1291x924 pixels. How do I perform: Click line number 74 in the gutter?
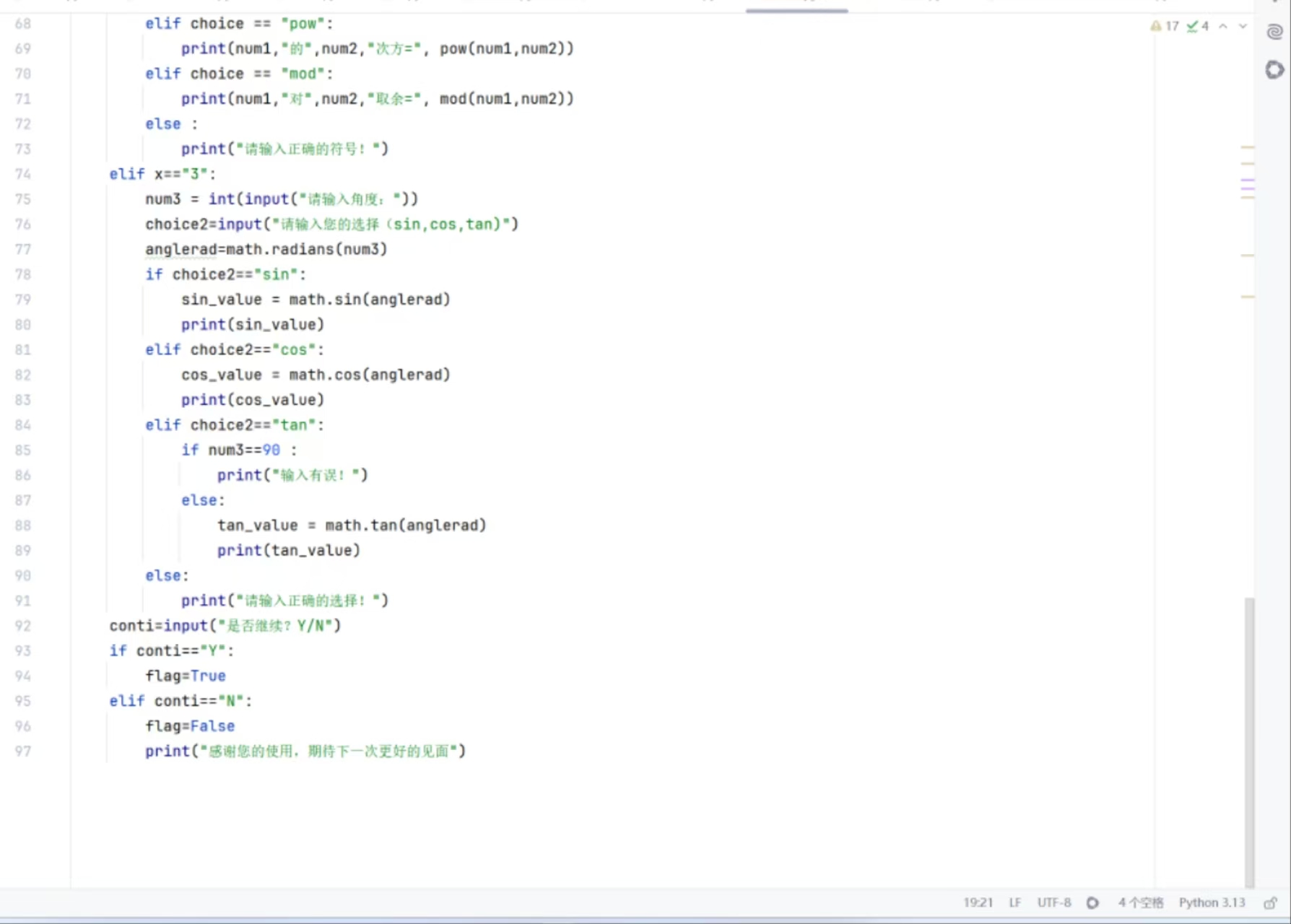tap(23, 174)
